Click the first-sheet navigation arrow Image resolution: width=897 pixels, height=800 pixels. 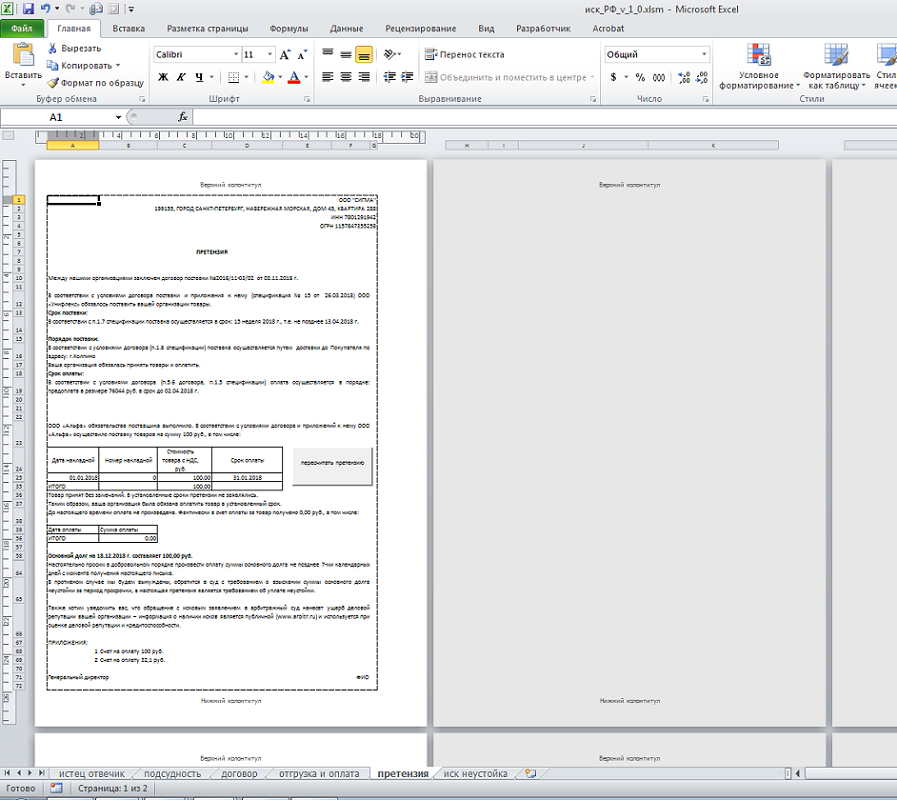[x=7, y=773]
